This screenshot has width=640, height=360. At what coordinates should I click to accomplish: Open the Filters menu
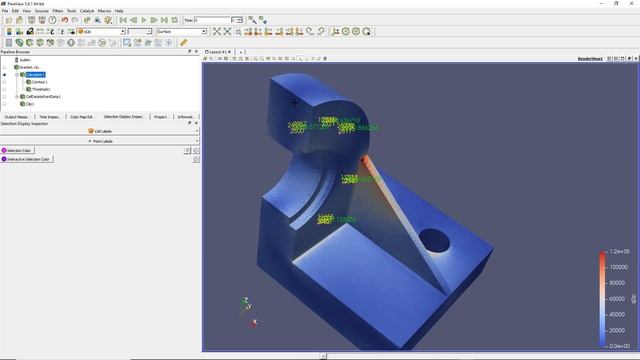pyautogui.click(x=58, y=11)
